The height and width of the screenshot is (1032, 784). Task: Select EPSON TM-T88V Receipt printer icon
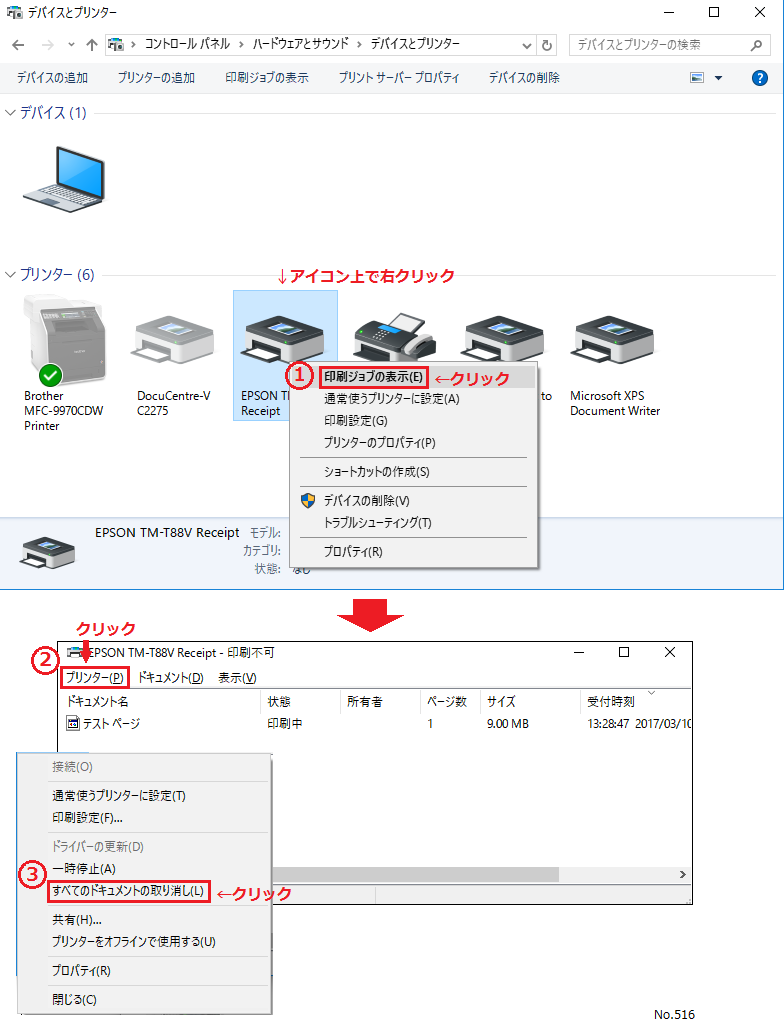(x=284, y=340)
